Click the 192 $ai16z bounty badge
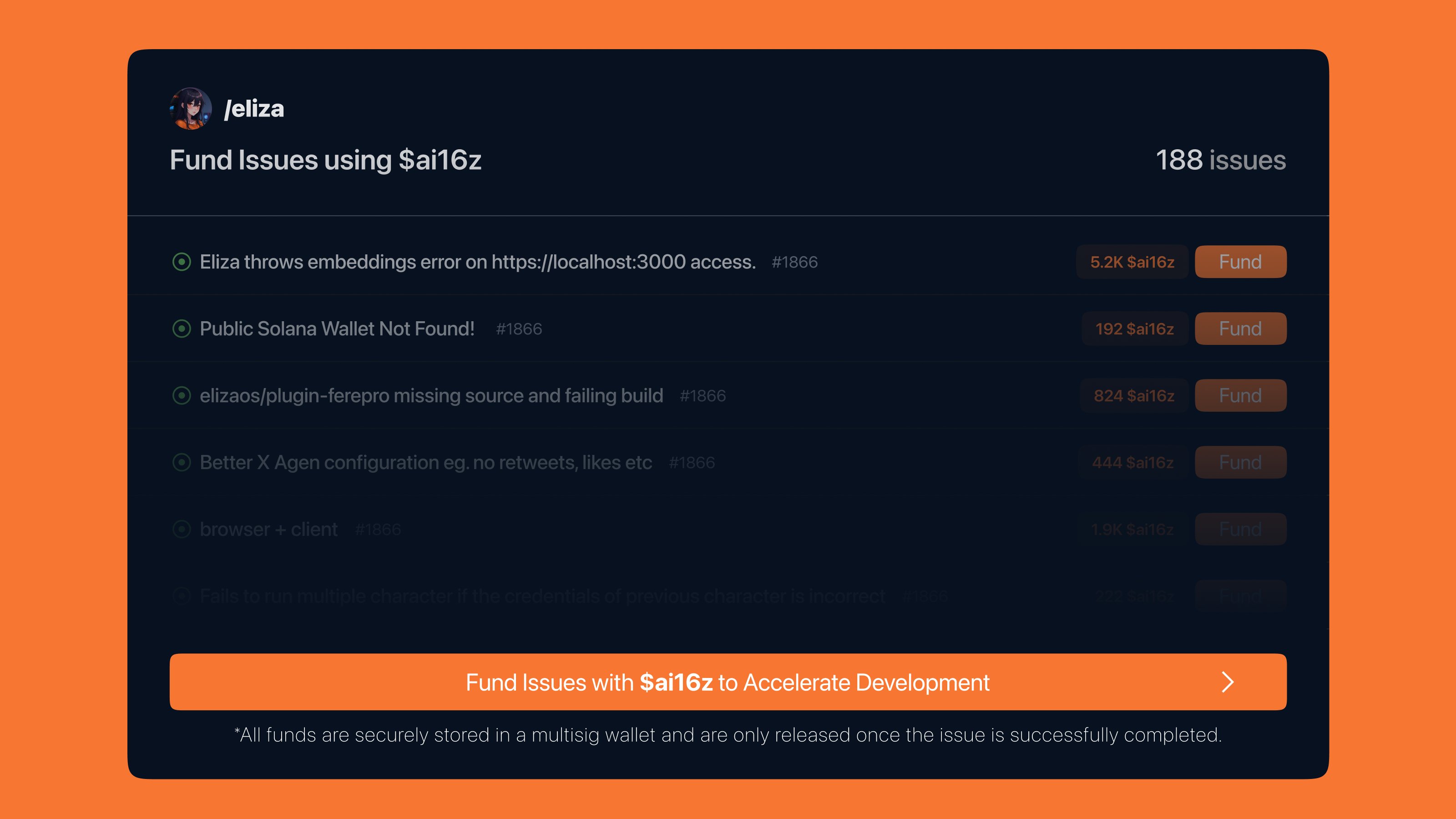 coord(1134,329)
